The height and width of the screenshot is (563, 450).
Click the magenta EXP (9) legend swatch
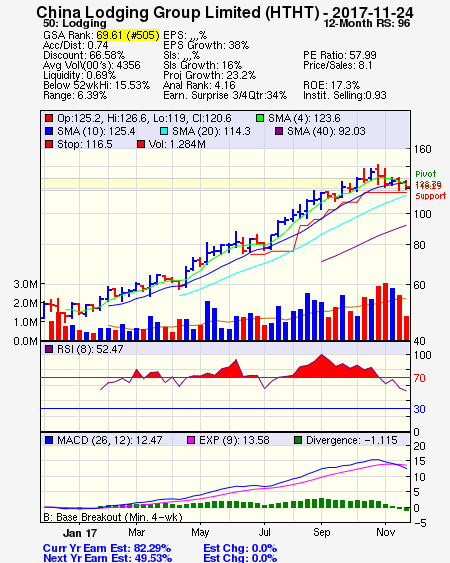(191, 440)
